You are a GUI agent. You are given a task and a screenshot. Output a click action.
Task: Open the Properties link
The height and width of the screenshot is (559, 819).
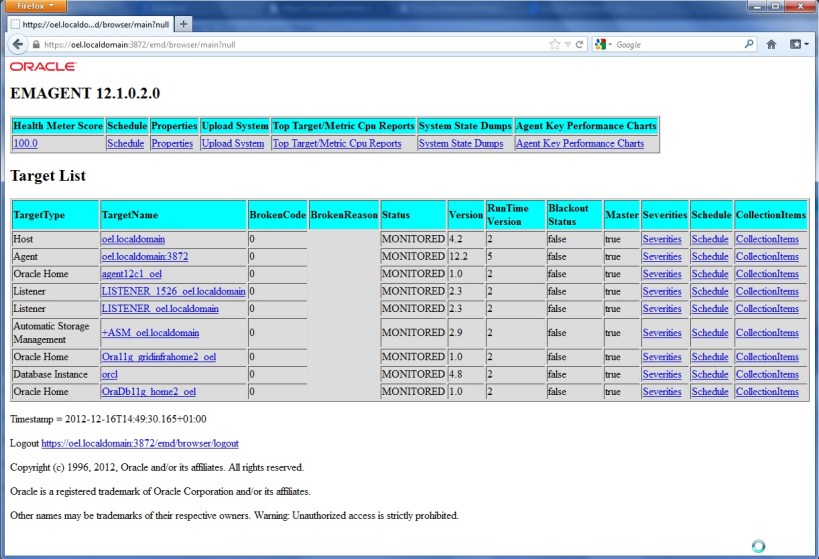click(172, 143)
